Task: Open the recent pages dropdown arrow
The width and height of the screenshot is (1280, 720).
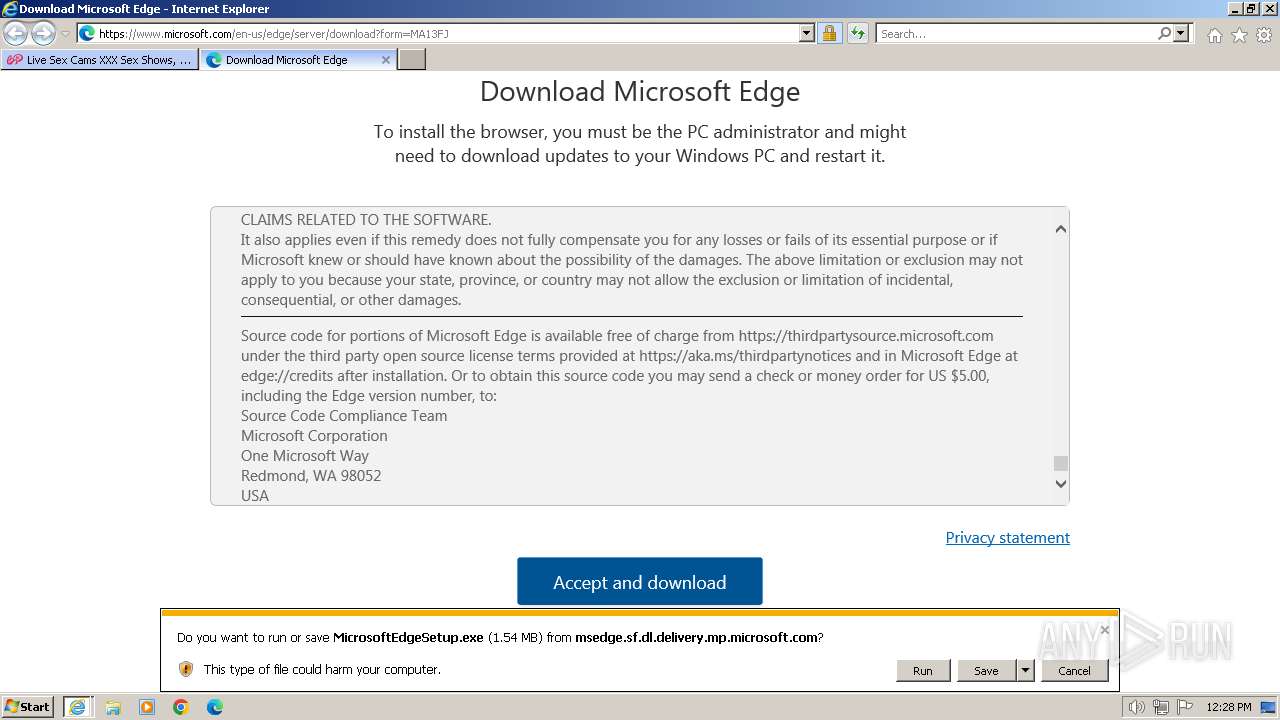Action: tap(65, 34)
